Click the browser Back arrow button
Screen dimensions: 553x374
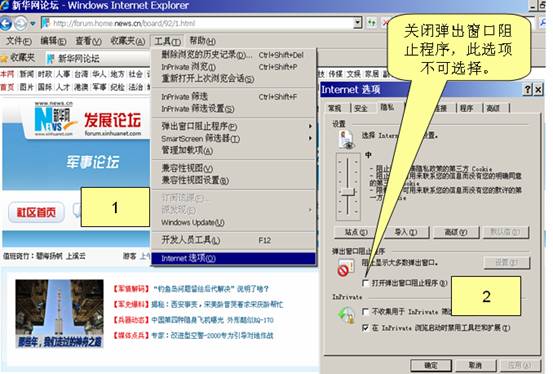tap(6, 24)
